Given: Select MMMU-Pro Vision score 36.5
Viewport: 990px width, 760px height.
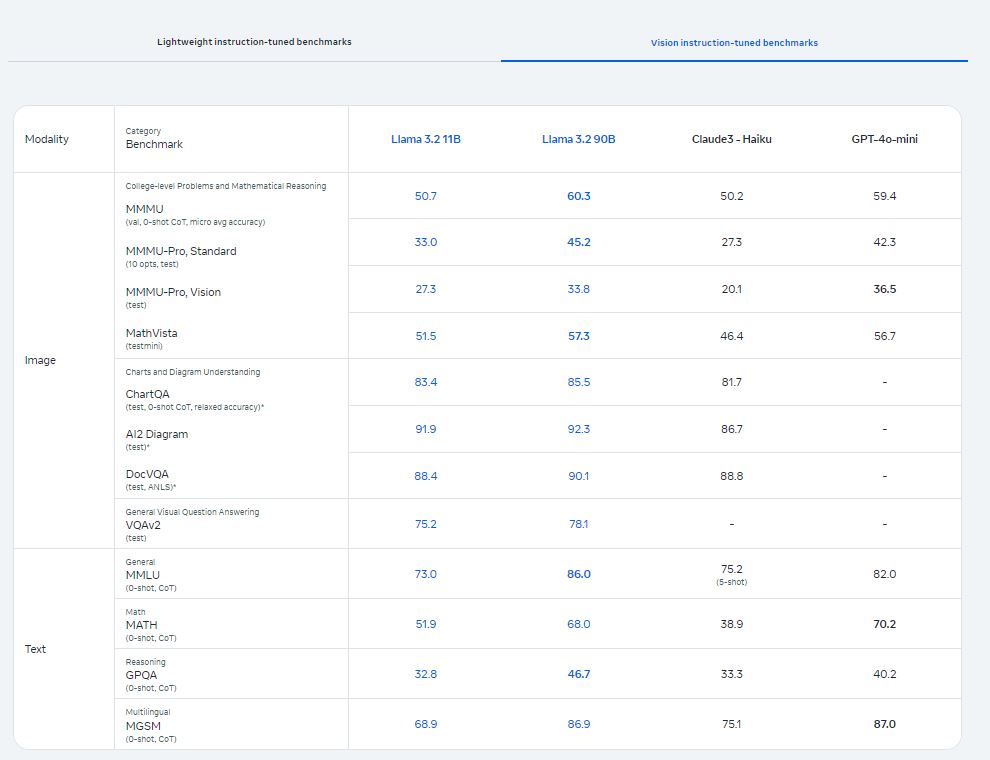Looking at the screenshot, I should [x=885, y=288].
